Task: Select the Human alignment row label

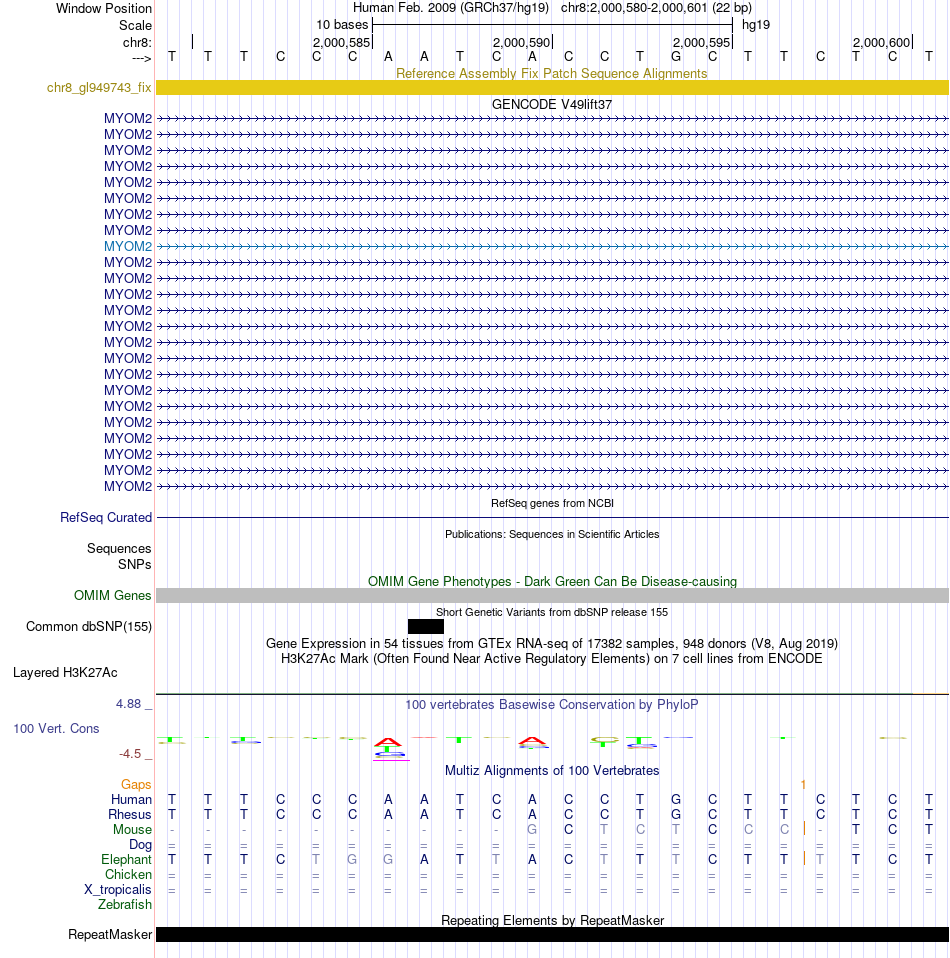Action: 131,800
